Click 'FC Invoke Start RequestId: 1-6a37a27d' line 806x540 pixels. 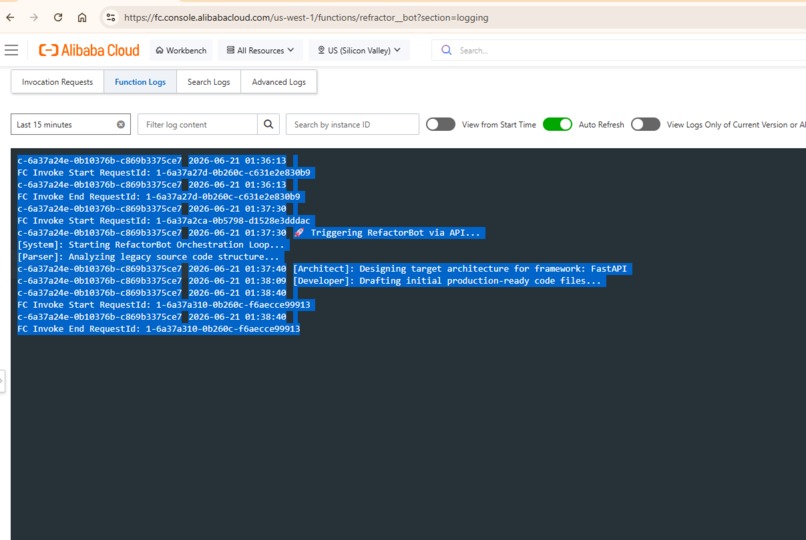click(x=164, y=173)
